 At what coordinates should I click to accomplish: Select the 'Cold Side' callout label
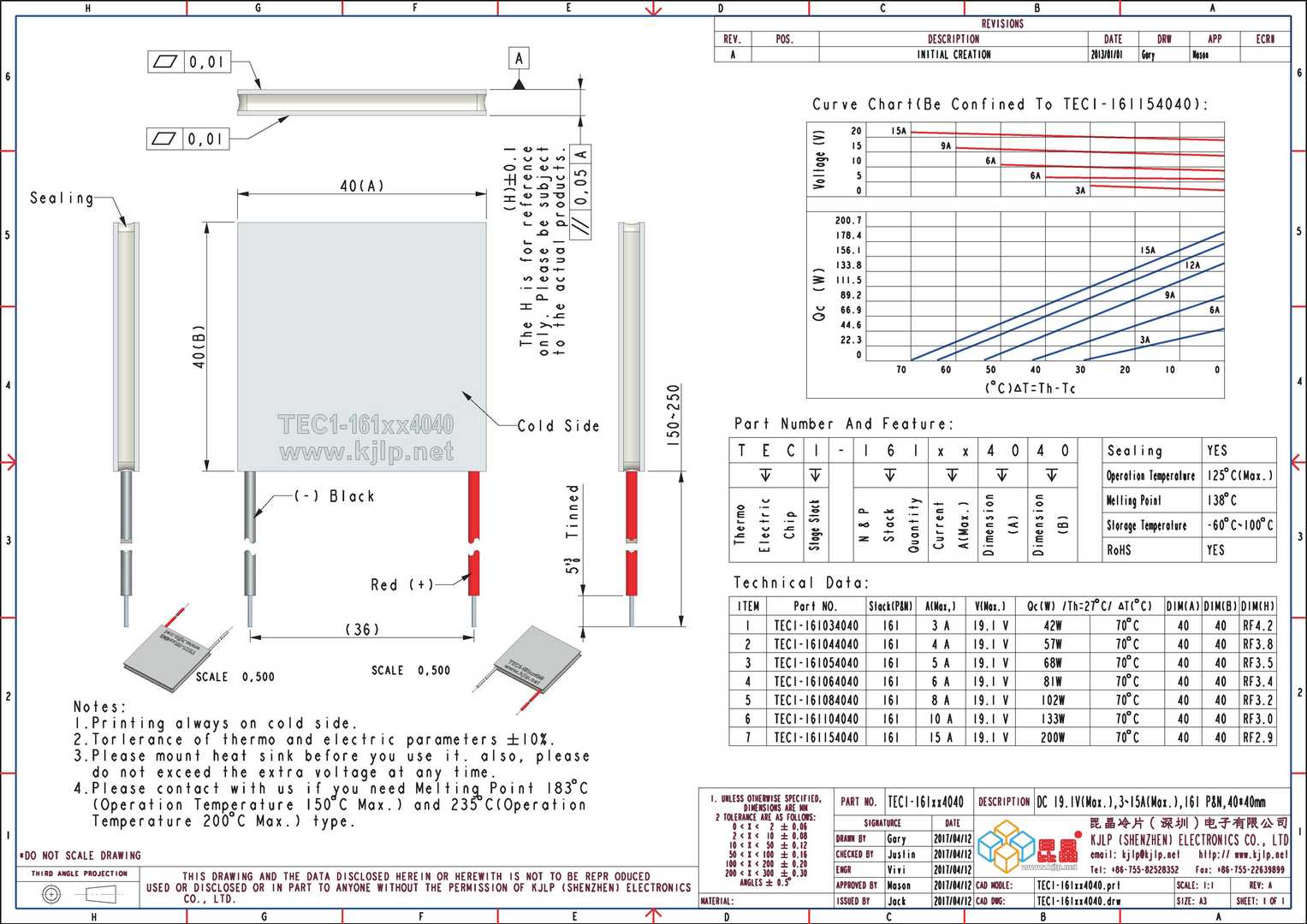(x=558, y=426)
